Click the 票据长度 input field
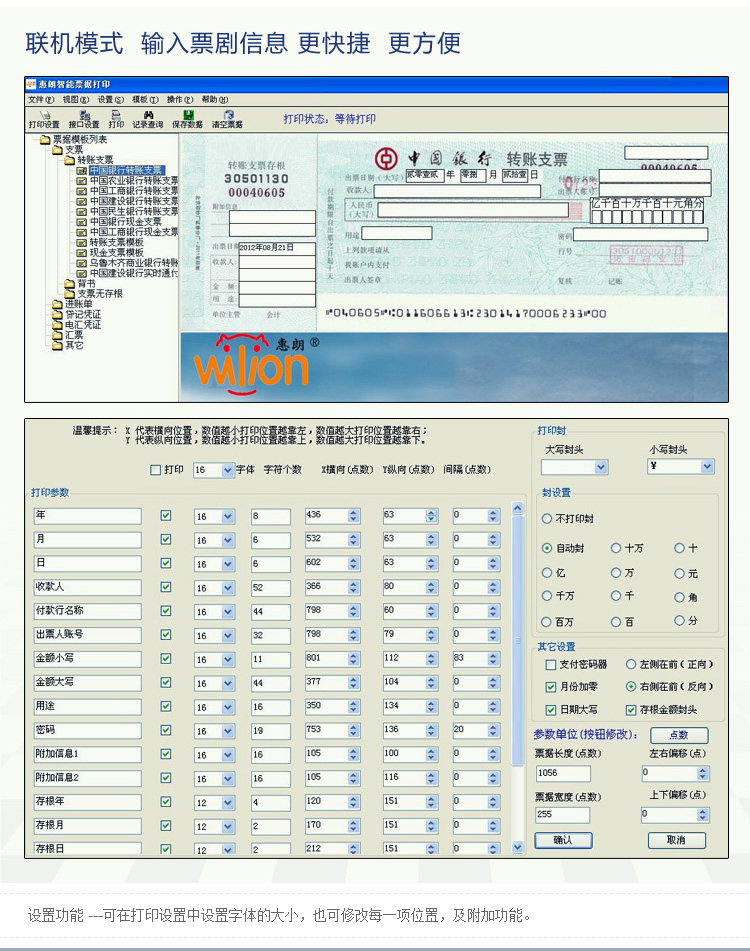Viewport: 750px width, 951px height. coord(563,773)
